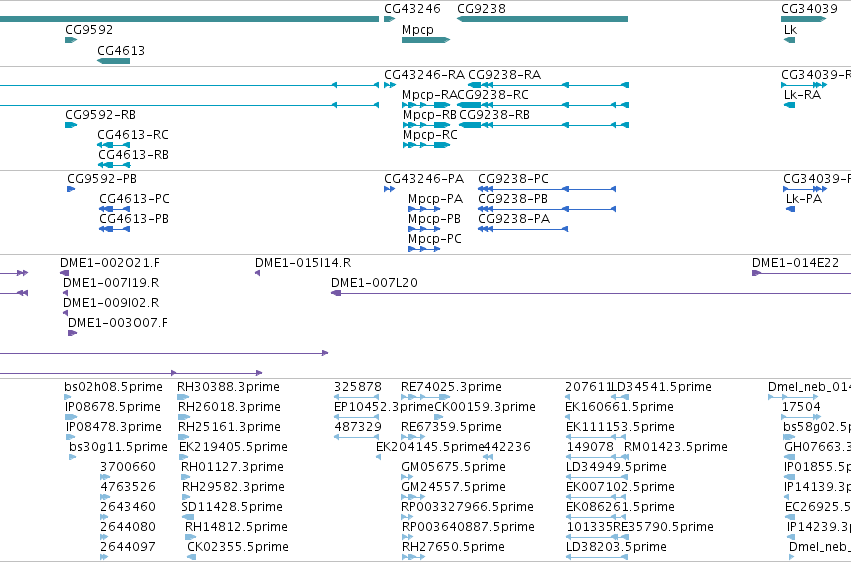851x562 pixels.
Task: Click the Mpcp-RA transcript label
Action: 429,95
